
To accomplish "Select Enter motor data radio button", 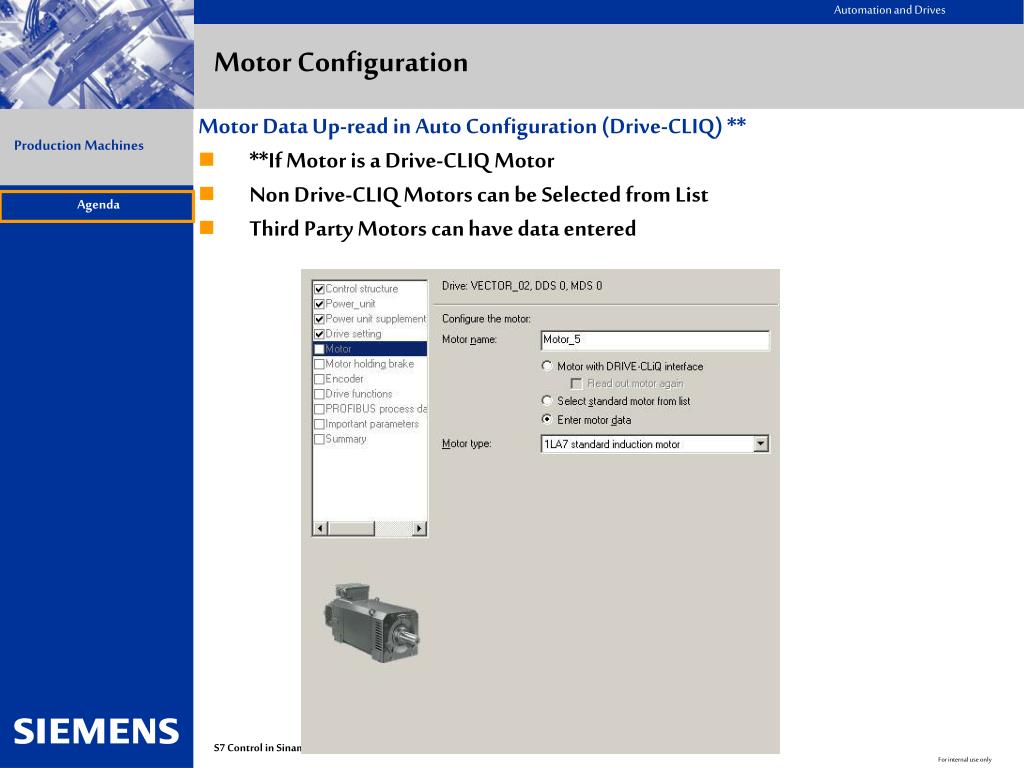I will click(x=547, y=419).
